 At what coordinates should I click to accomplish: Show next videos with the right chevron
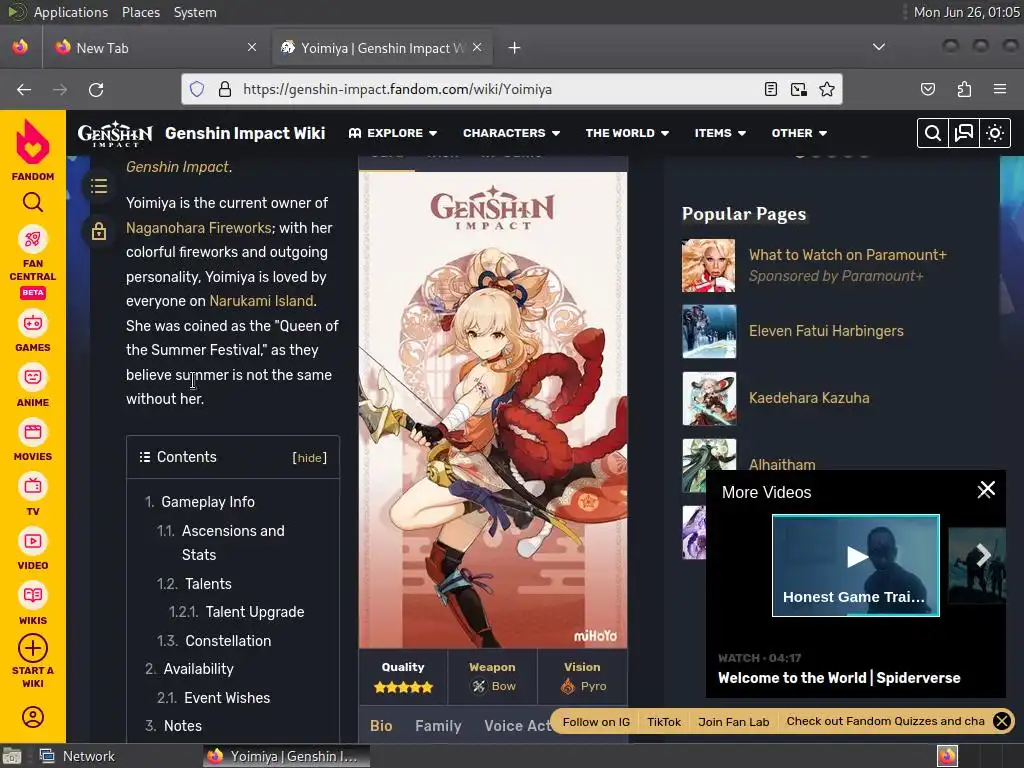coord(983,556)
